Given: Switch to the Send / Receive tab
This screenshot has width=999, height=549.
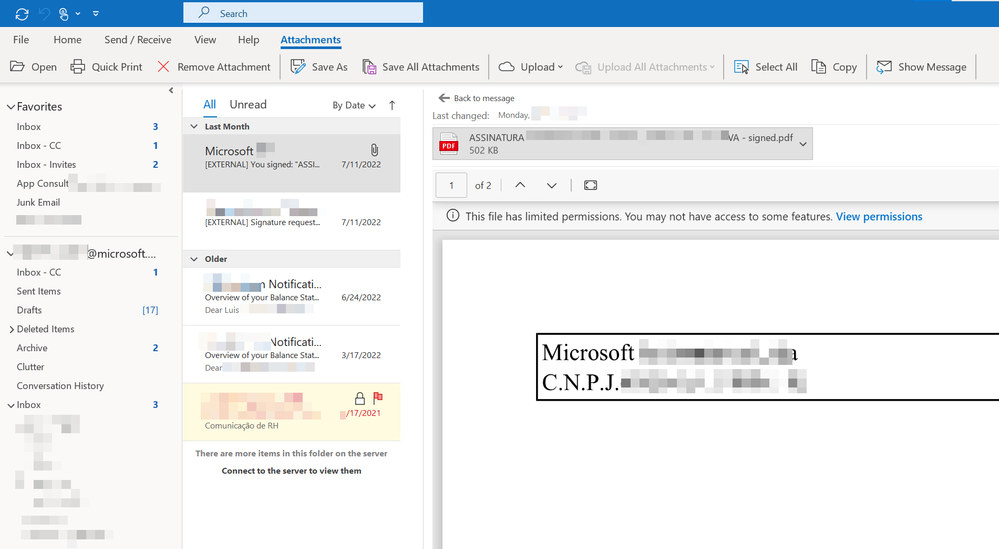Looking at the screenshot, I should 138,39.
